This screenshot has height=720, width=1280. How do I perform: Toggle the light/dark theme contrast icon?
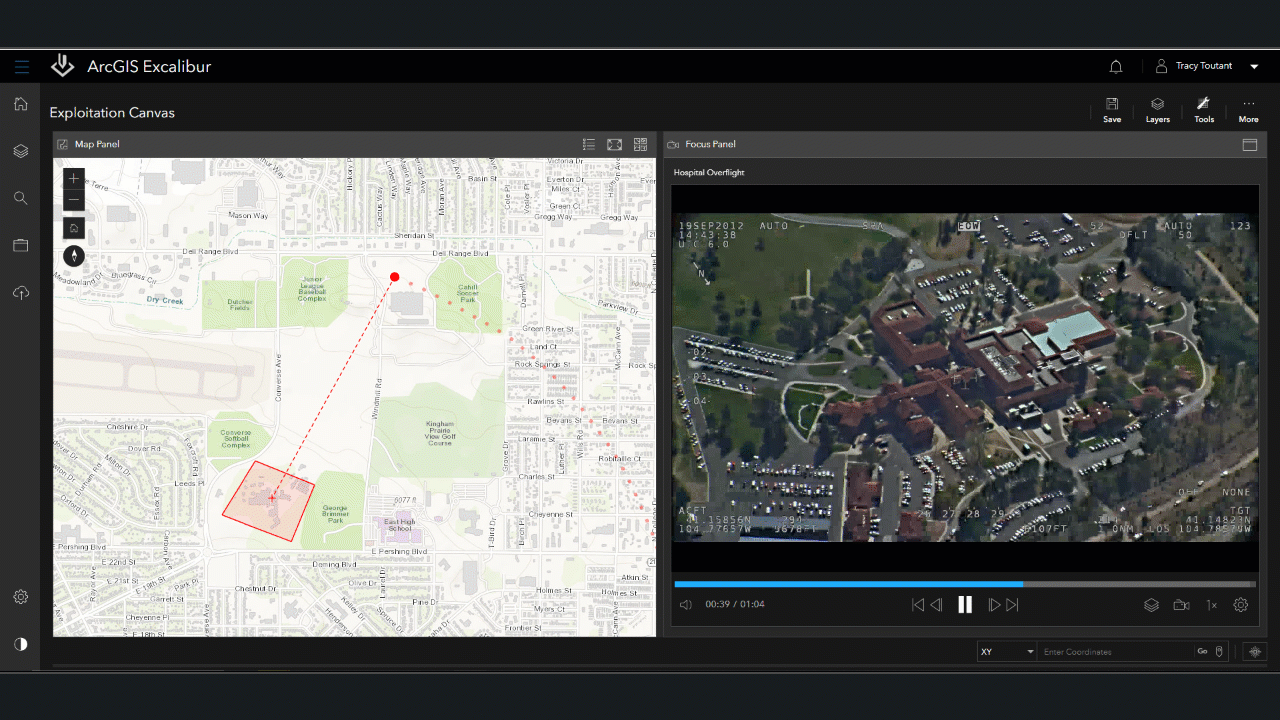(21, 644)
